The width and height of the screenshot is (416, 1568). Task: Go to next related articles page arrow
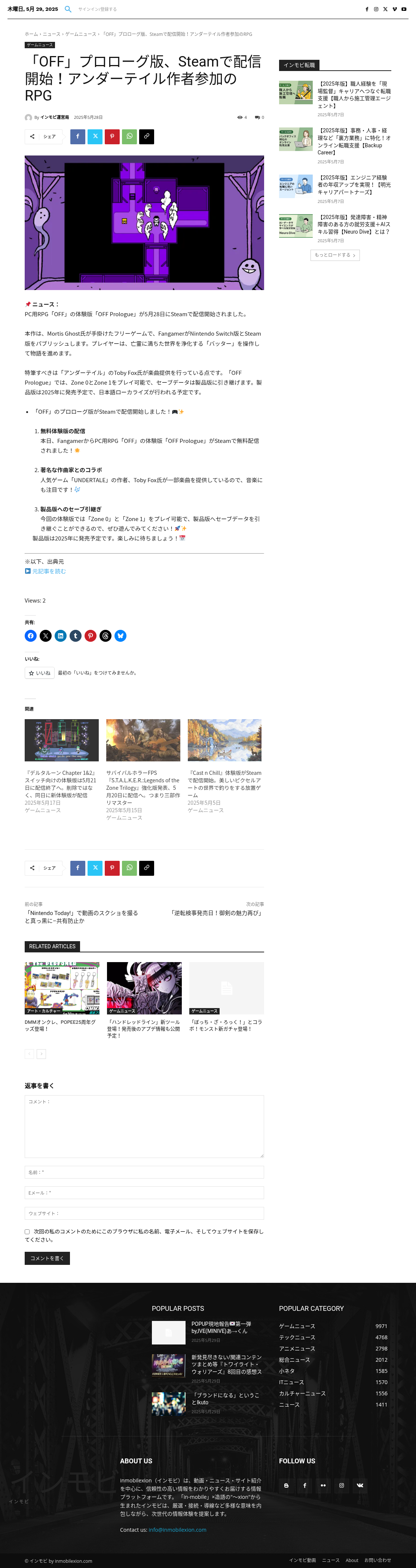coord(42,1054)
